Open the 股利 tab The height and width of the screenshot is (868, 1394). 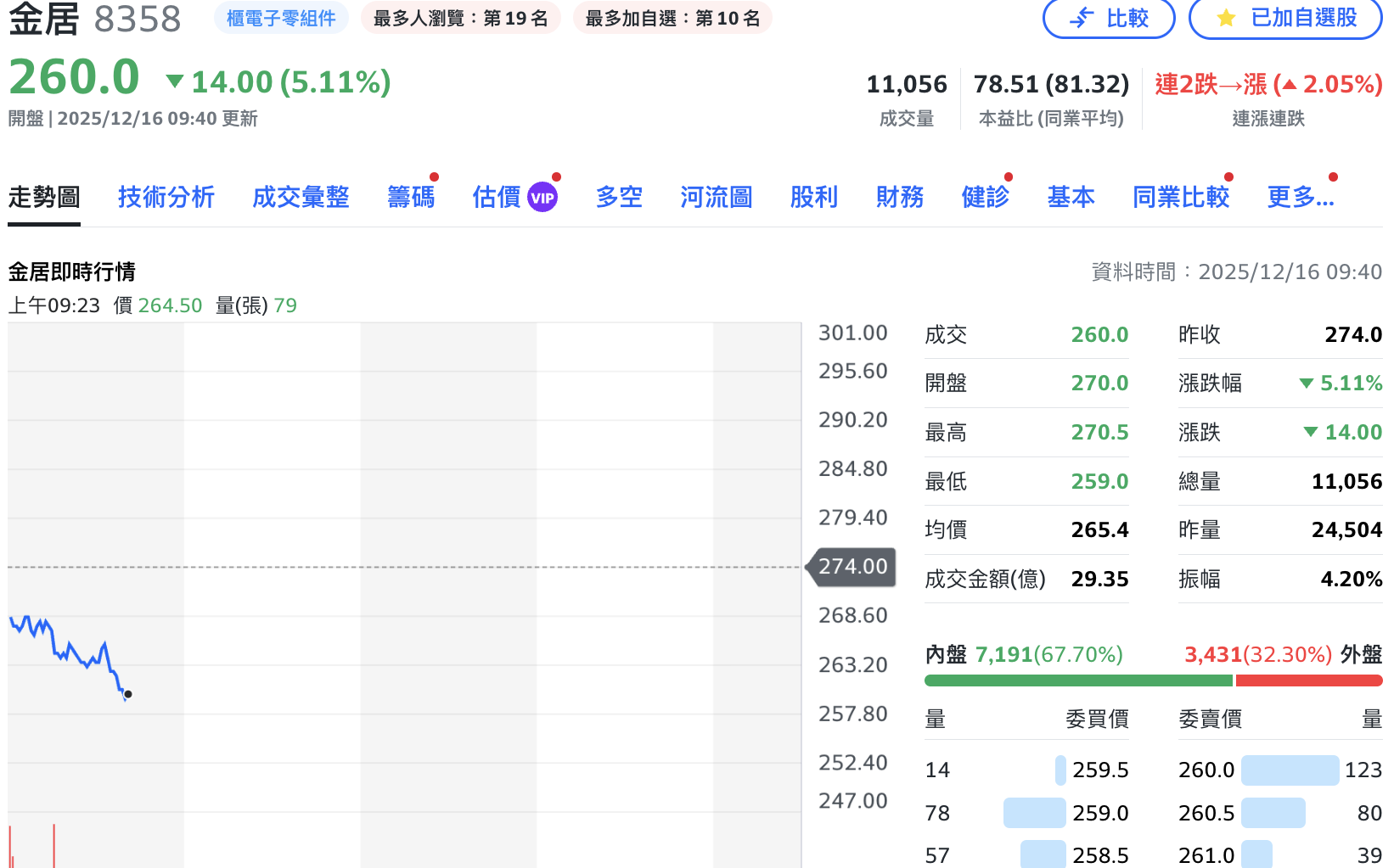coord(813,196)
